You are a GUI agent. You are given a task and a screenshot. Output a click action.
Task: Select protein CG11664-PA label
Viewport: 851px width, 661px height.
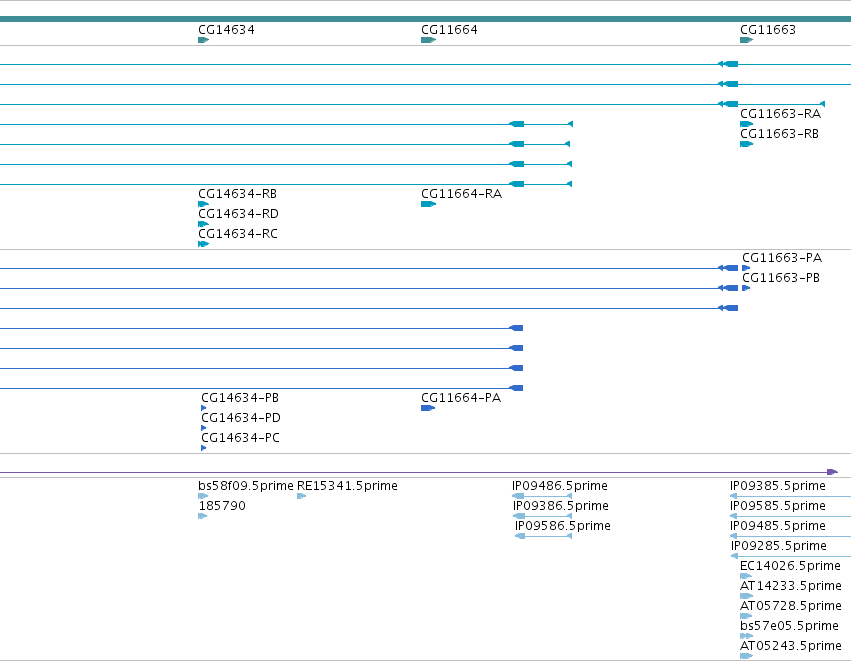click(x=461, y=398)
